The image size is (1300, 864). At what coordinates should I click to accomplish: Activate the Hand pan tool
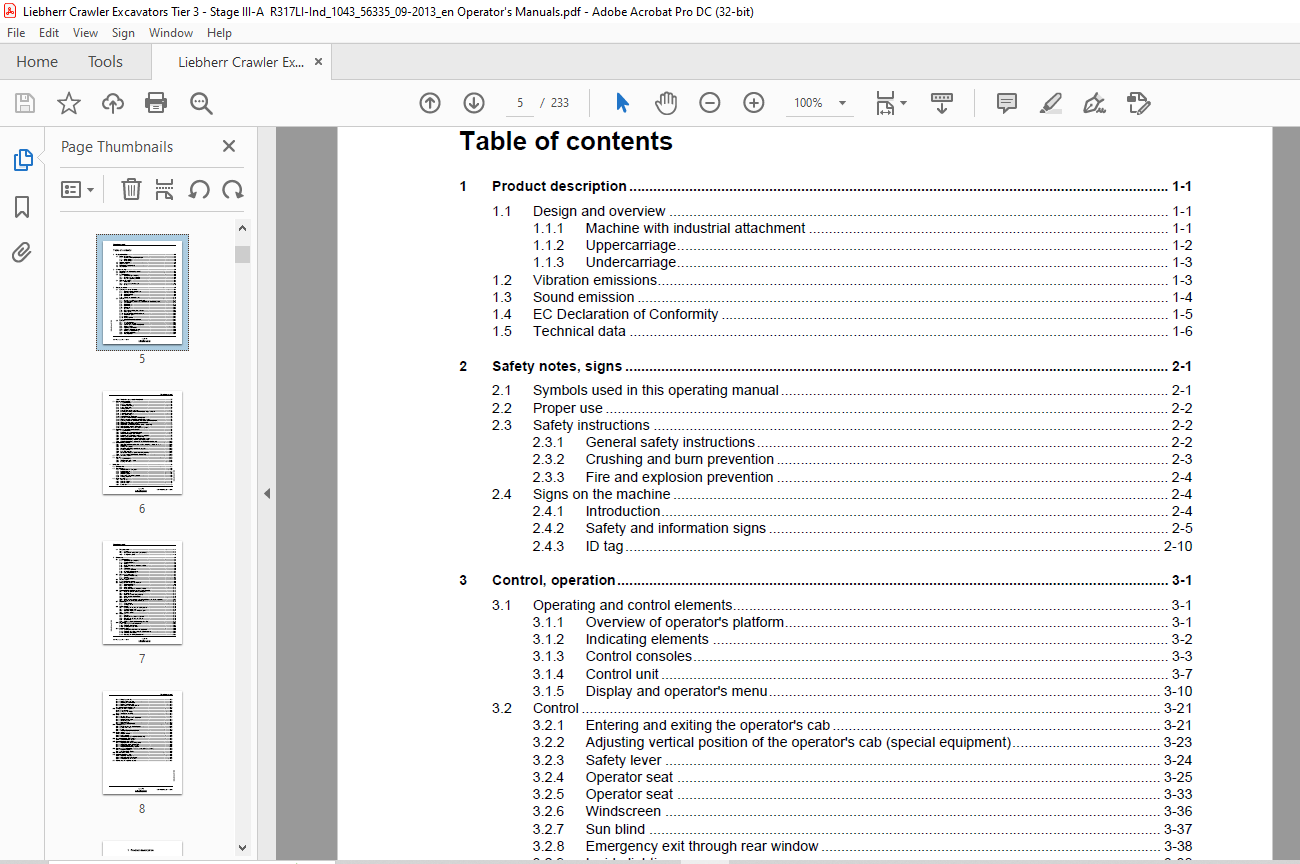[666, 103]
